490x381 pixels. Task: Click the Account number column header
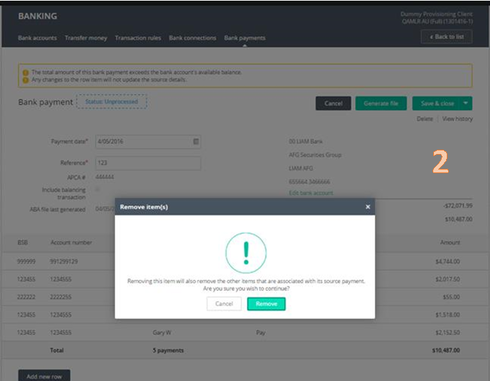(71, 243)
